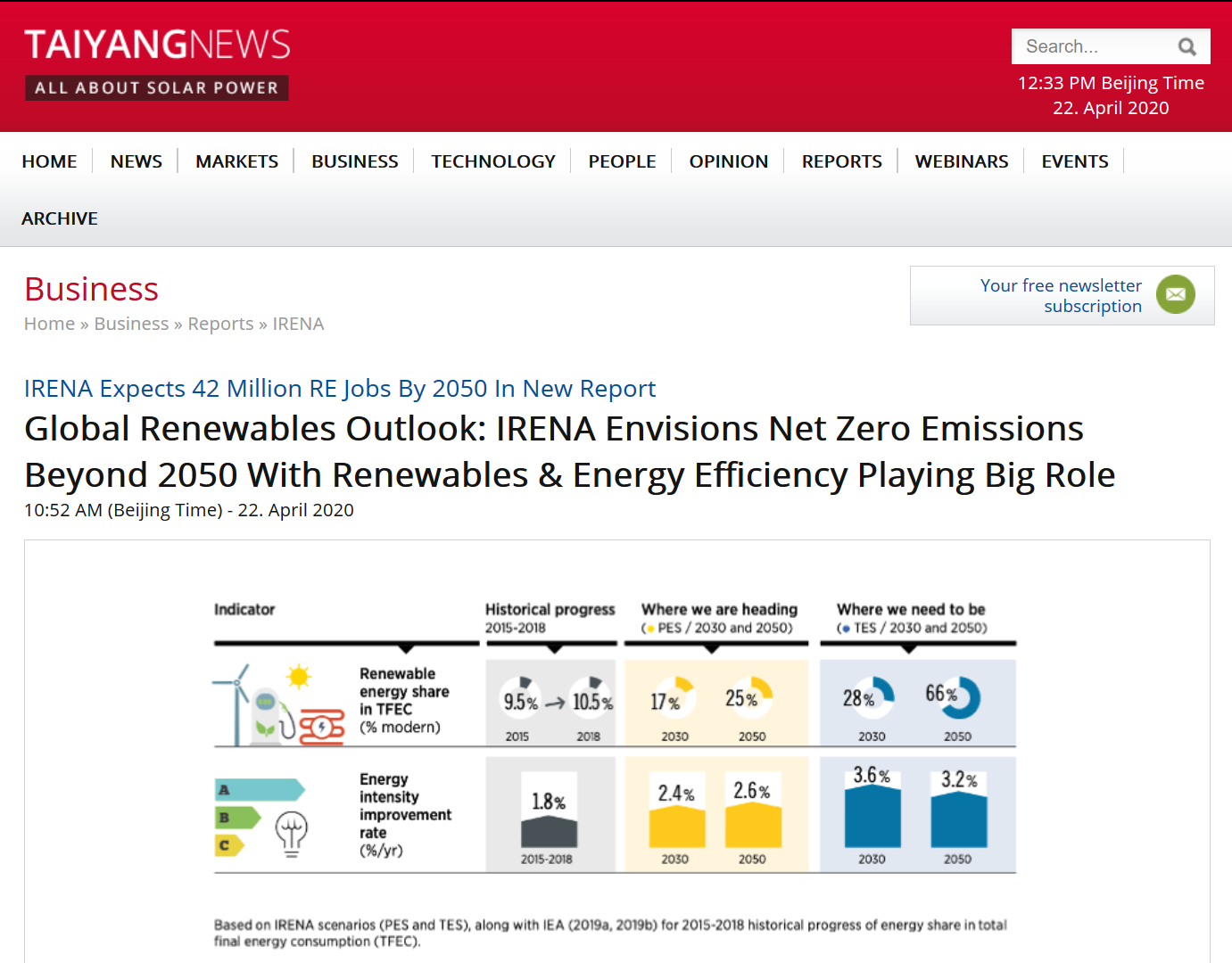
Task: Open Your free newsletter subscription link
Action: click(x=1061, y=296)
